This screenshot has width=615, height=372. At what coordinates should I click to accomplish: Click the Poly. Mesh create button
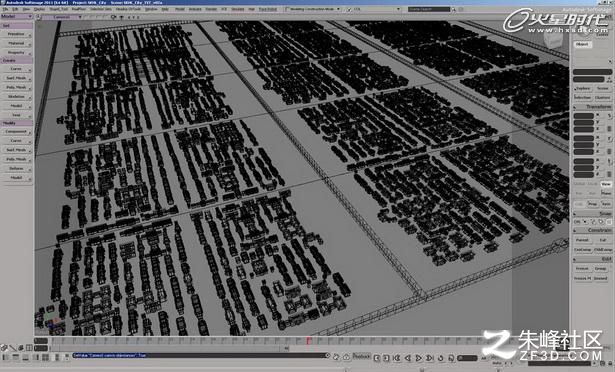tap(16, 87)
